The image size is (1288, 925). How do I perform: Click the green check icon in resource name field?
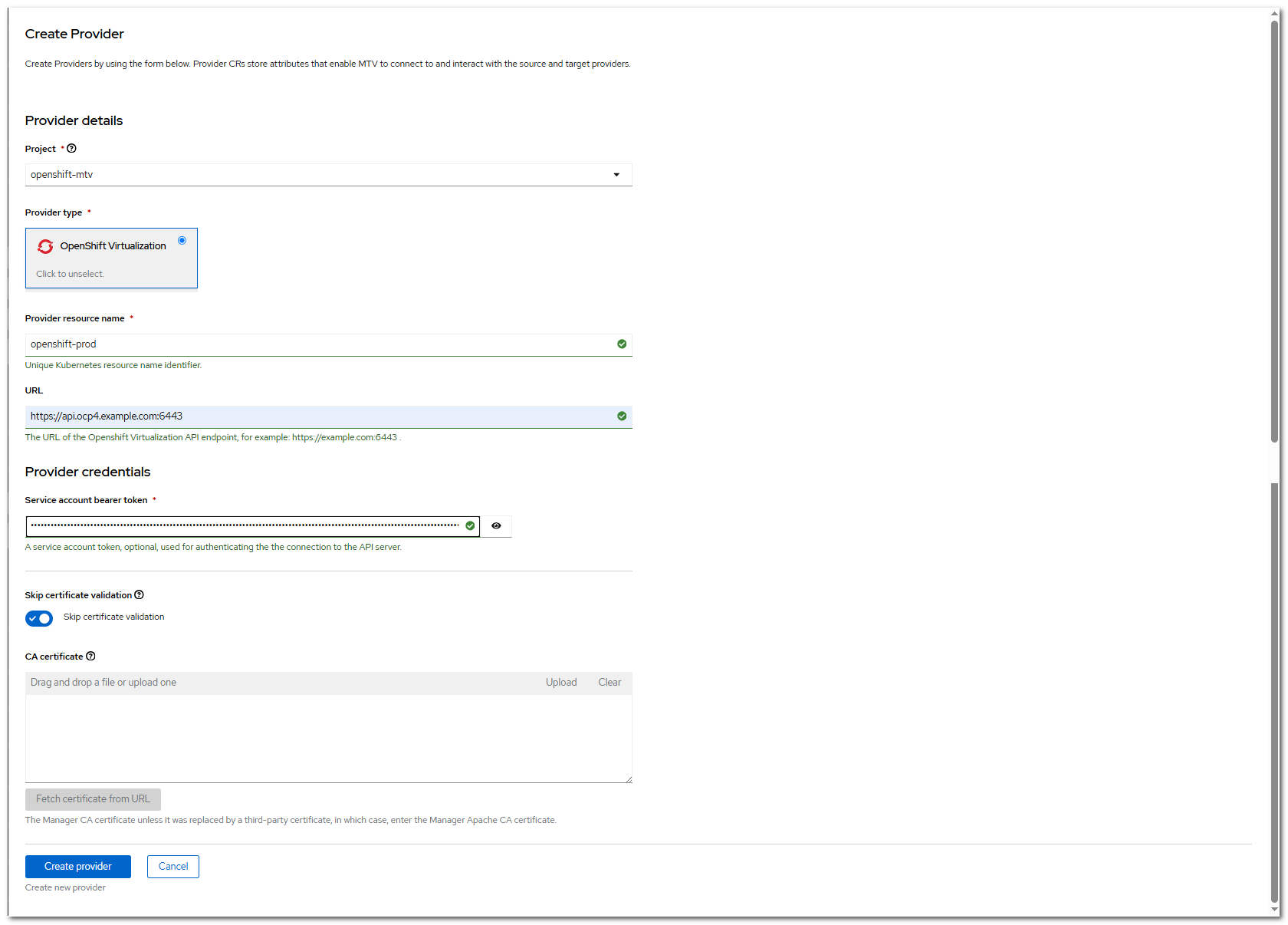click(622, 344)
